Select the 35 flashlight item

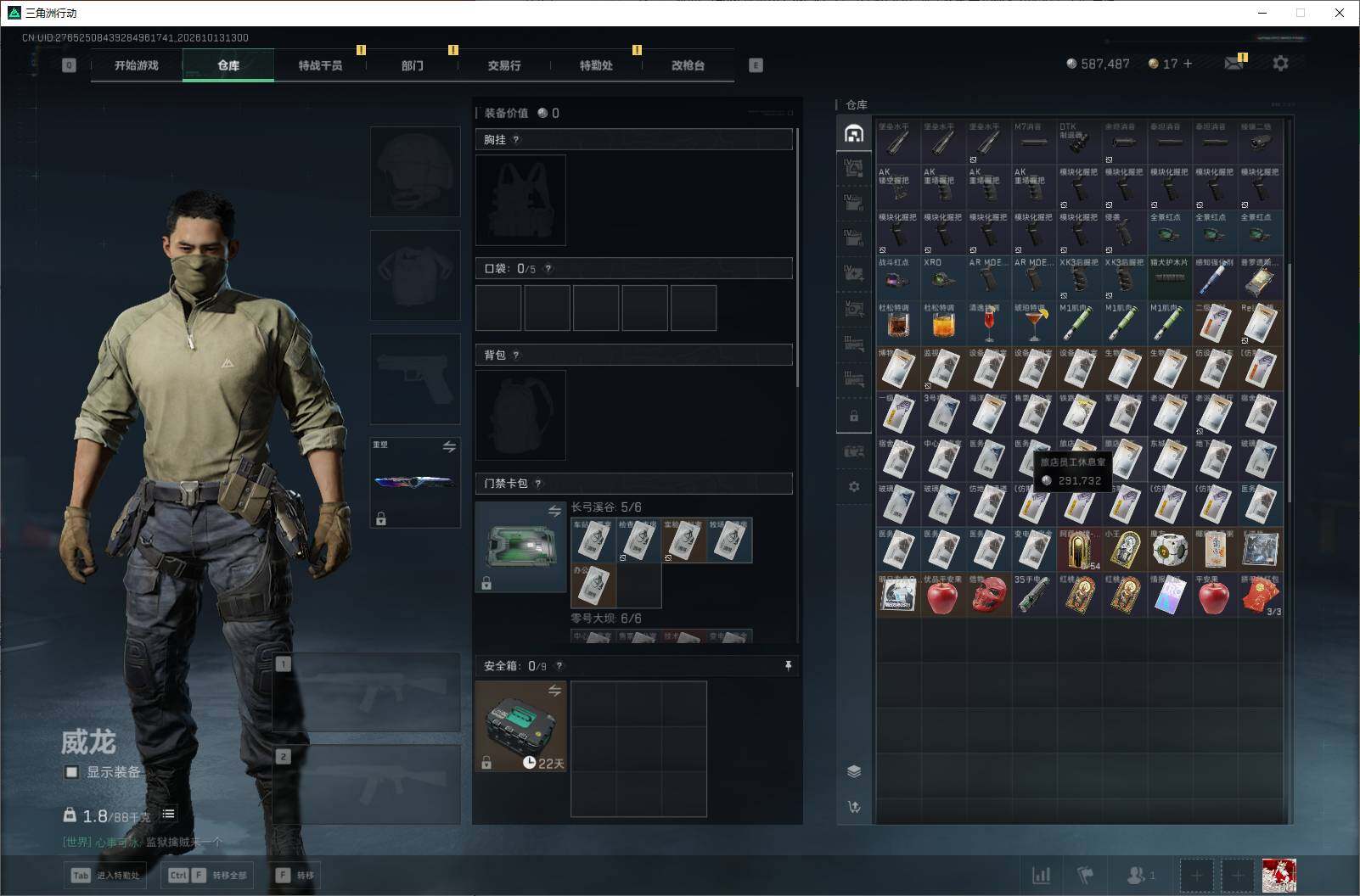click(1033, 596)
